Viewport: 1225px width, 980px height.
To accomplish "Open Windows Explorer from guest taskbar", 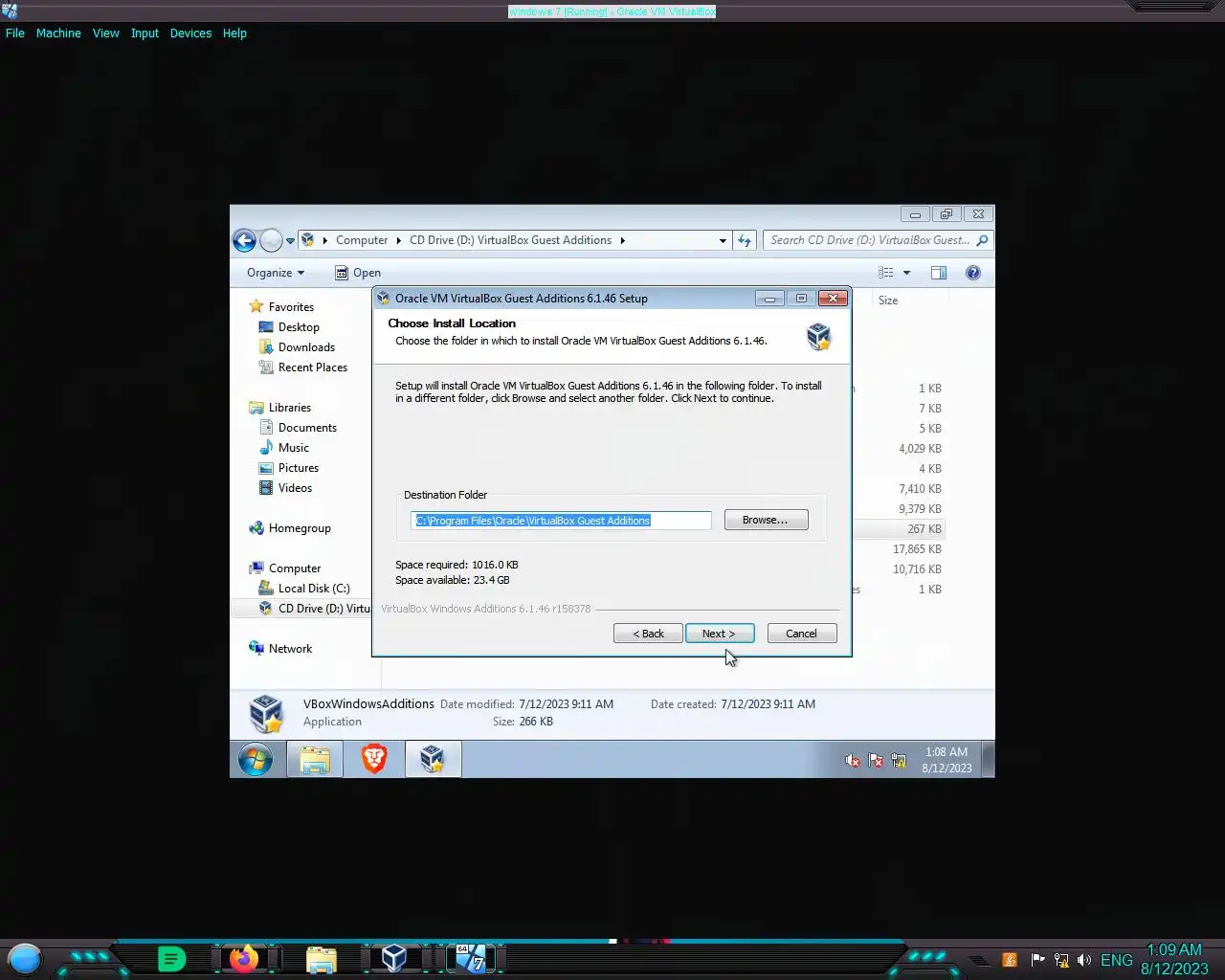I will 315,760.
